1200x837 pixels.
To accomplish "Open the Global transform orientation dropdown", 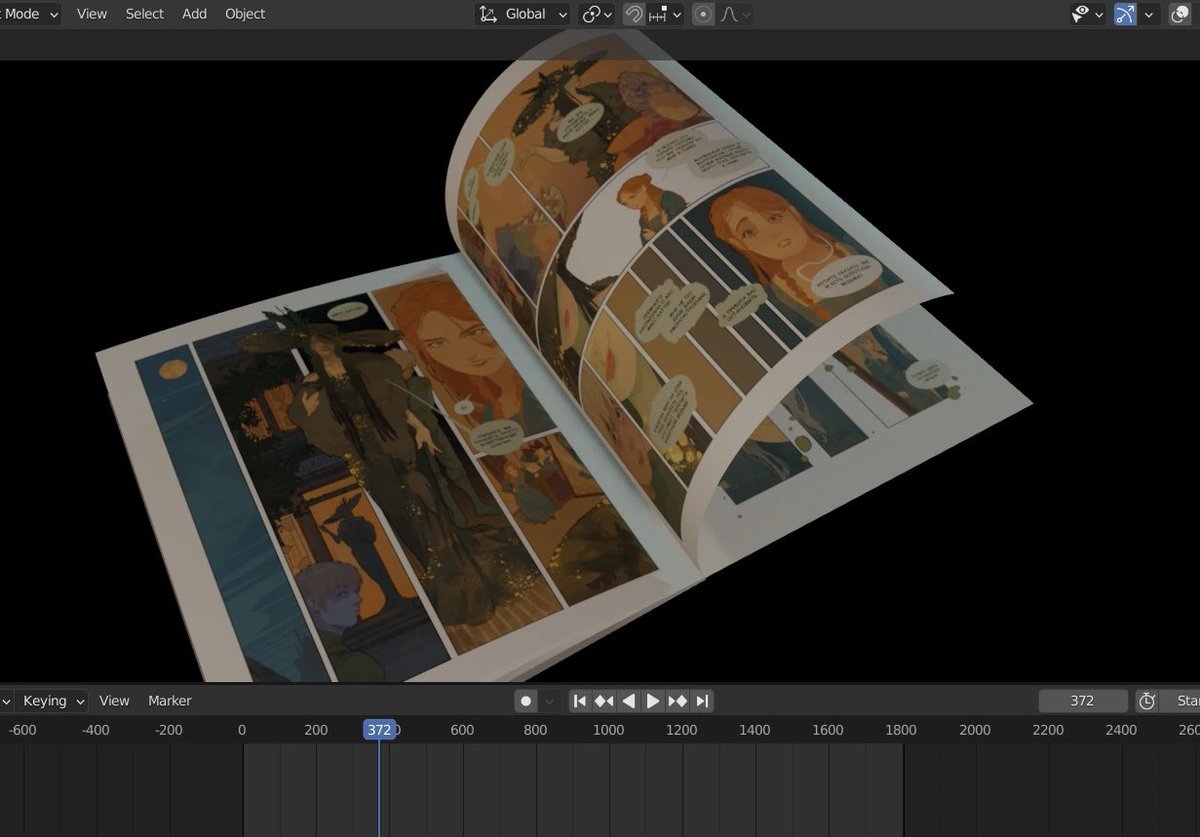I will [x=522, y=14].
